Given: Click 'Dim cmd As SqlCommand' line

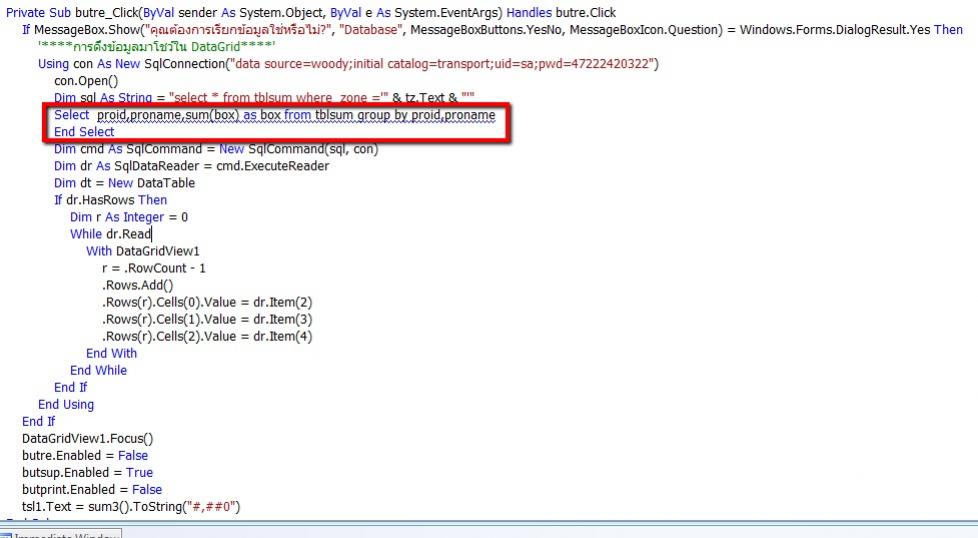Looking at the screenshot, I should (x=216, y=149).
